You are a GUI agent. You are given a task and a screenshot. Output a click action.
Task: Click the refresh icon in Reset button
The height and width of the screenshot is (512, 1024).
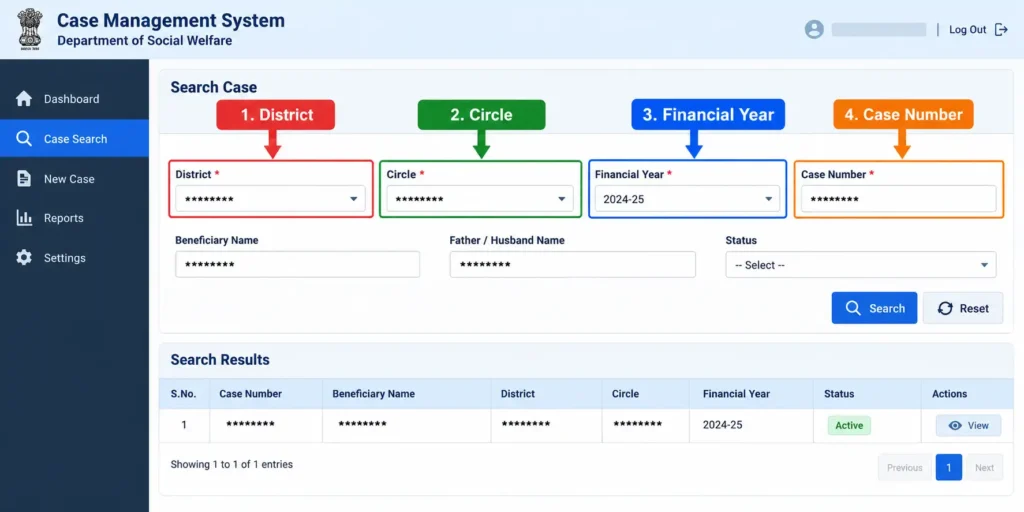(x=945, y=308)
